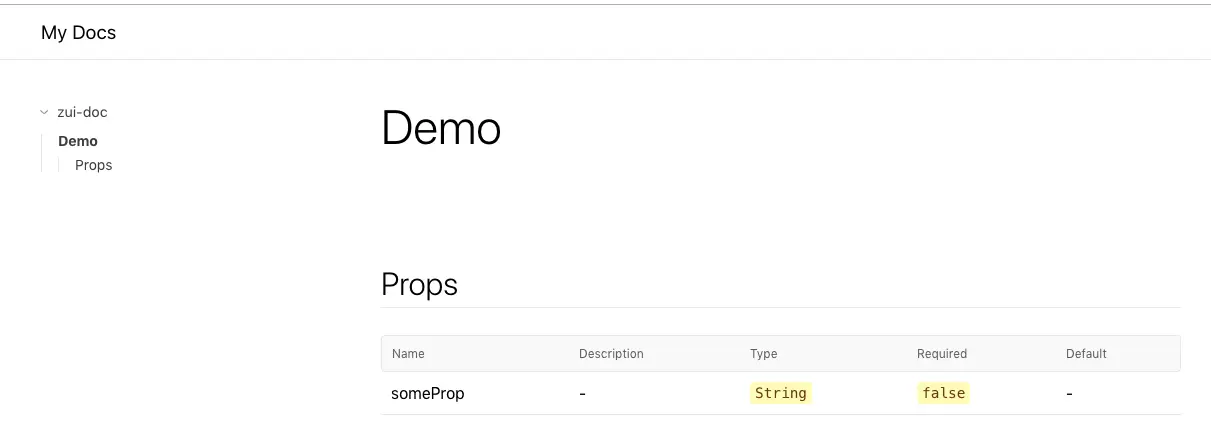Click the Description column header
1211x446 pixels.
pyautogui.click(x=611, y=354)
